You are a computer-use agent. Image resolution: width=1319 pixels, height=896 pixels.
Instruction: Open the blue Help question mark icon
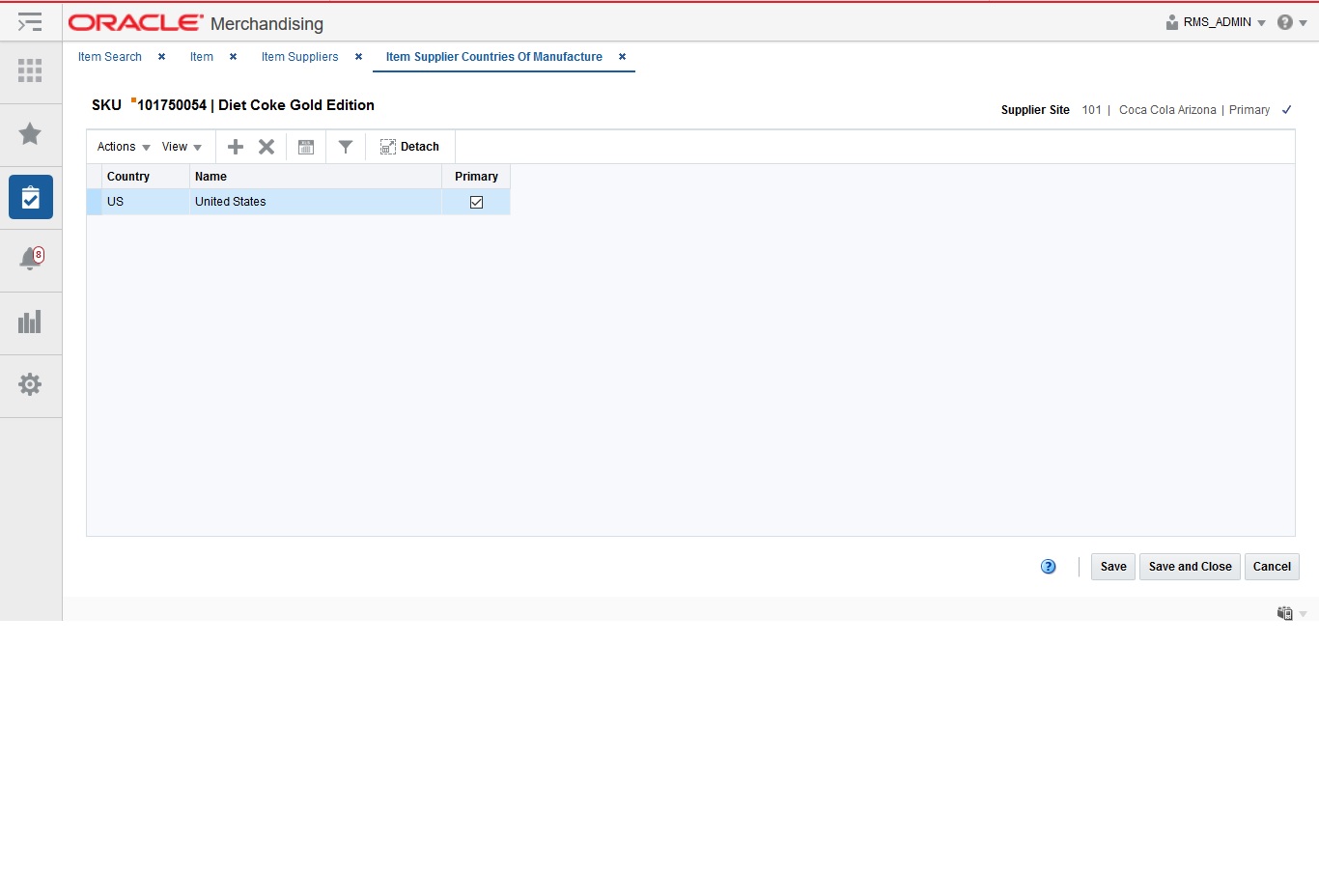pos(1049,567)
